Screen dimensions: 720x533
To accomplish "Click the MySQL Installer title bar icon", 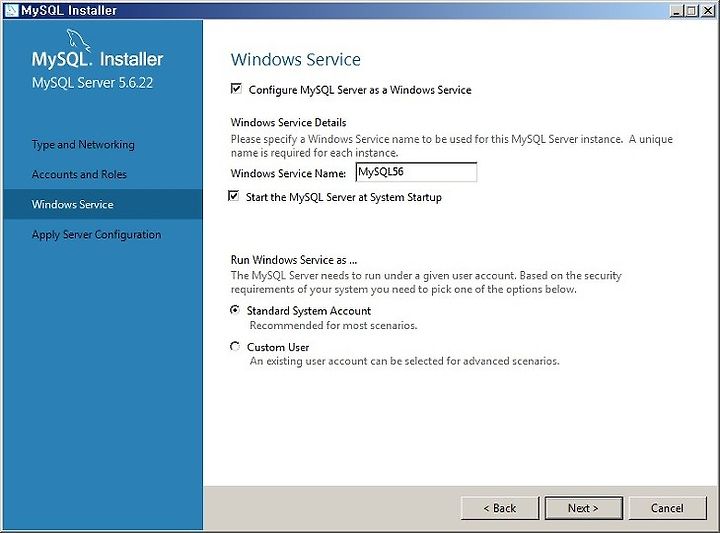I will coord(11,10).
